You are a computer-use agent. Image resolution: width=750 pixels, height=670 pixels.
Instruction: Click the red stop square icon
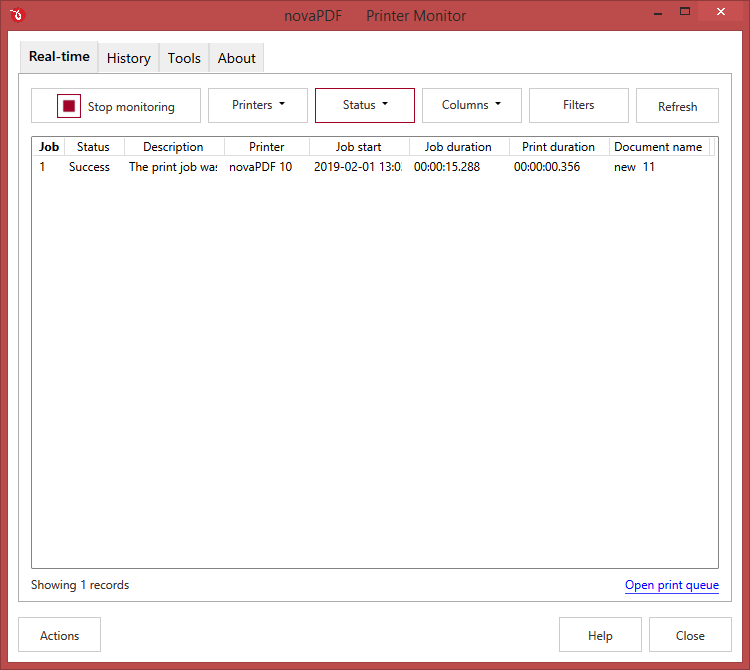(x=69, y=106)
